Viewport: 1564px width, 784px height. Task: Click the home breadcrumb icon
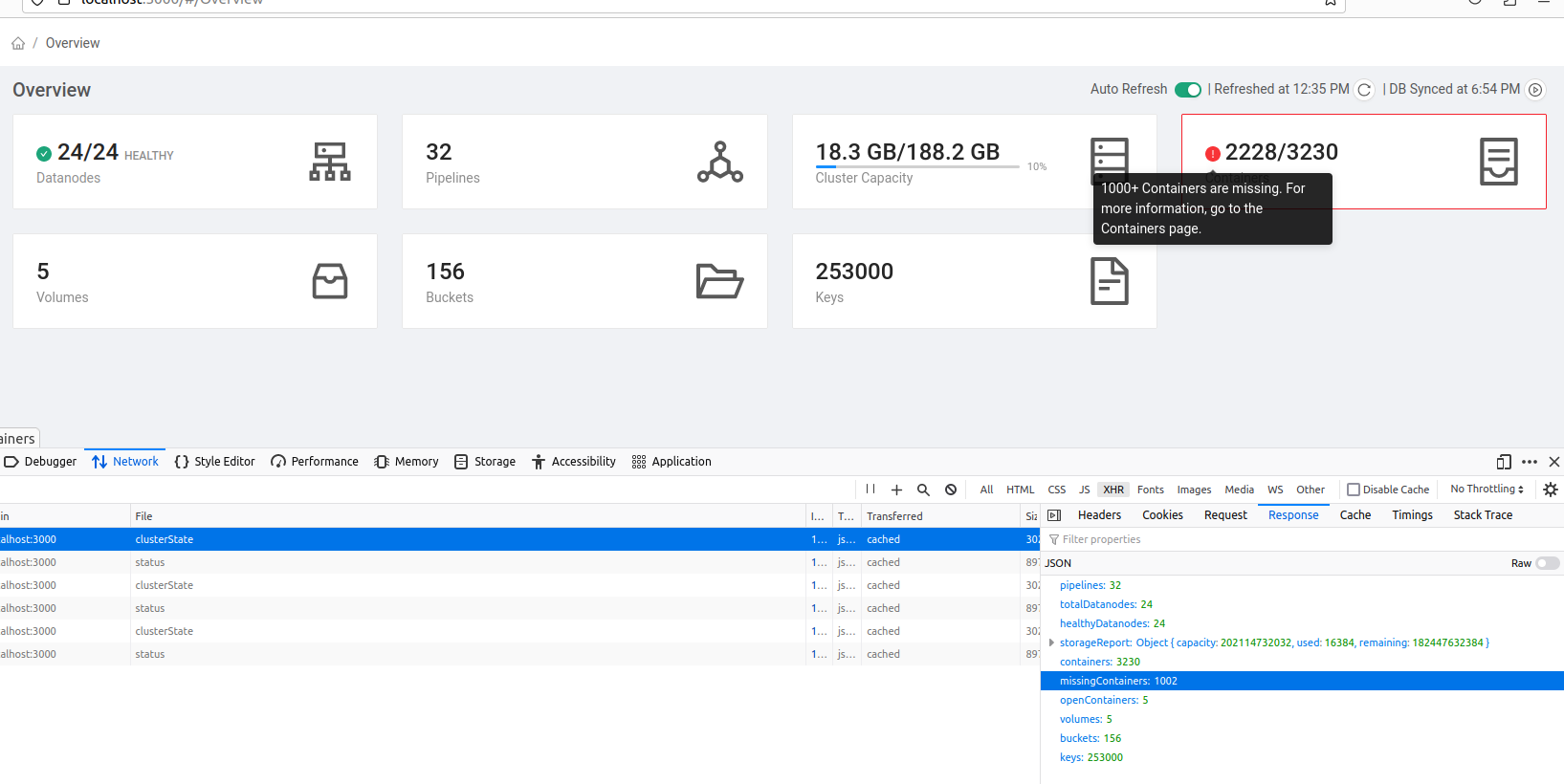coord(18,43)
